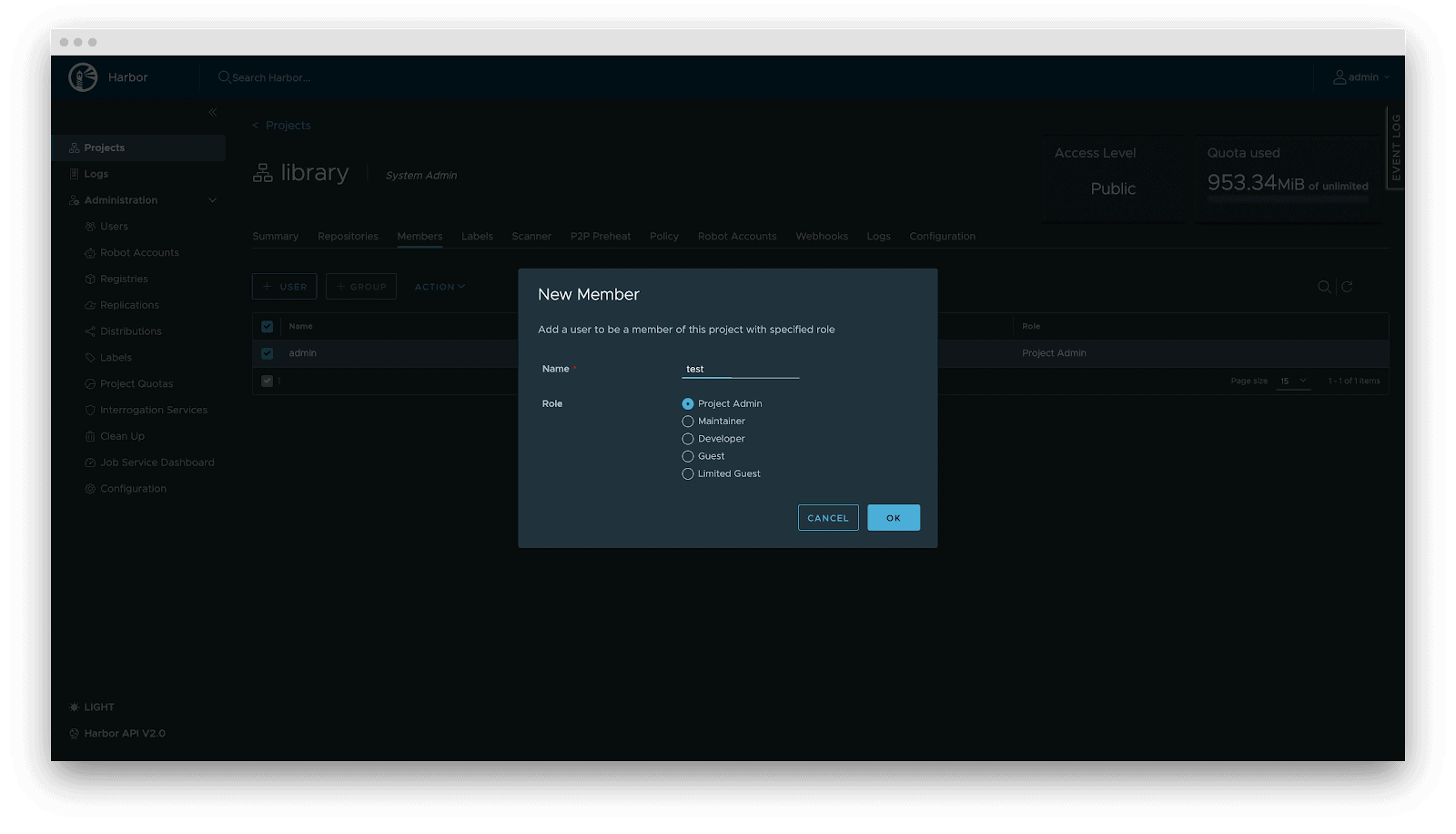
Task: Refresh the members list
Action: 1348,286
